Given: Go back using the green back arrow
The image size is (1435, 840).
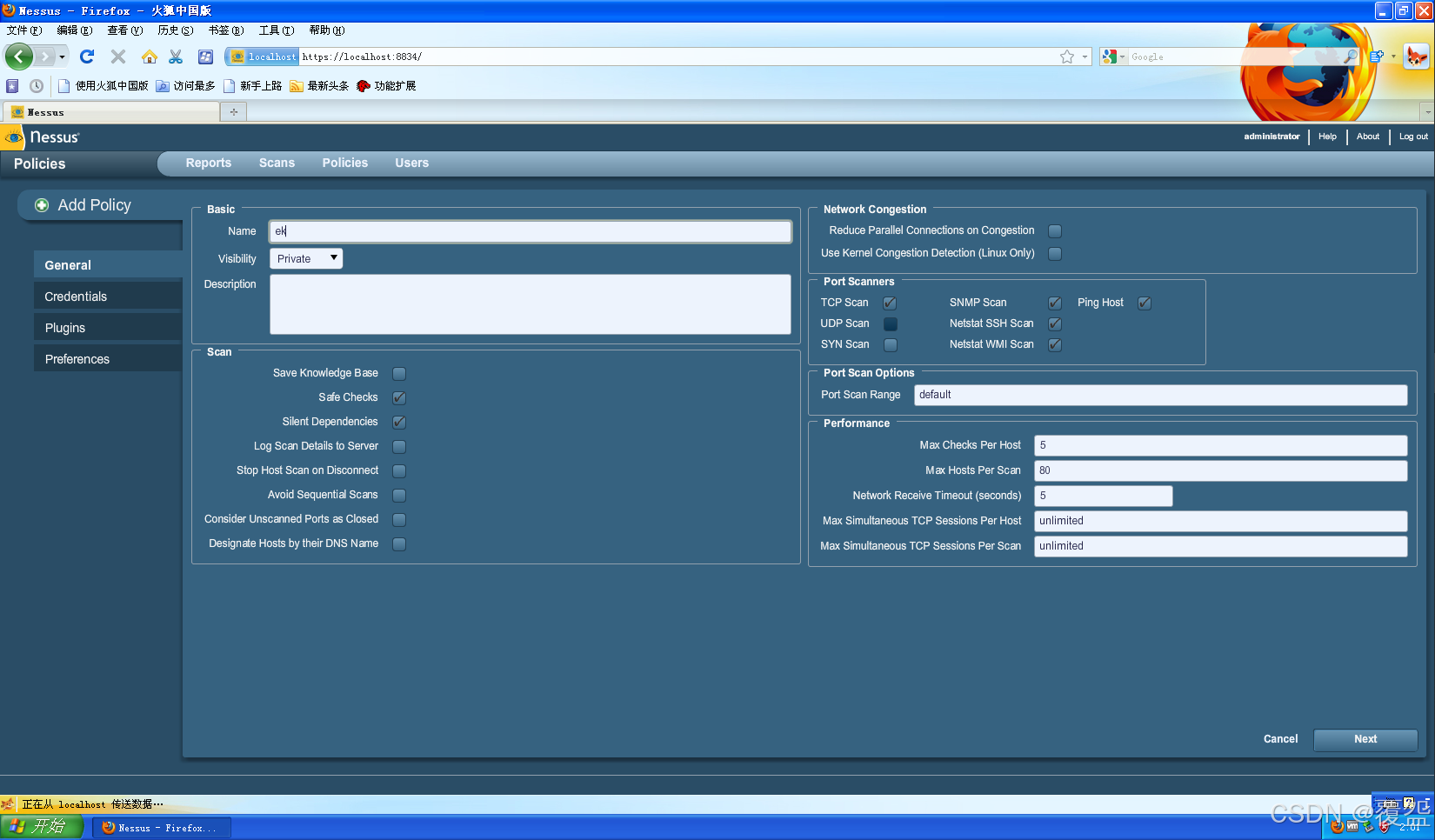Looking at the screenshot, I should (x=18, y=57).
